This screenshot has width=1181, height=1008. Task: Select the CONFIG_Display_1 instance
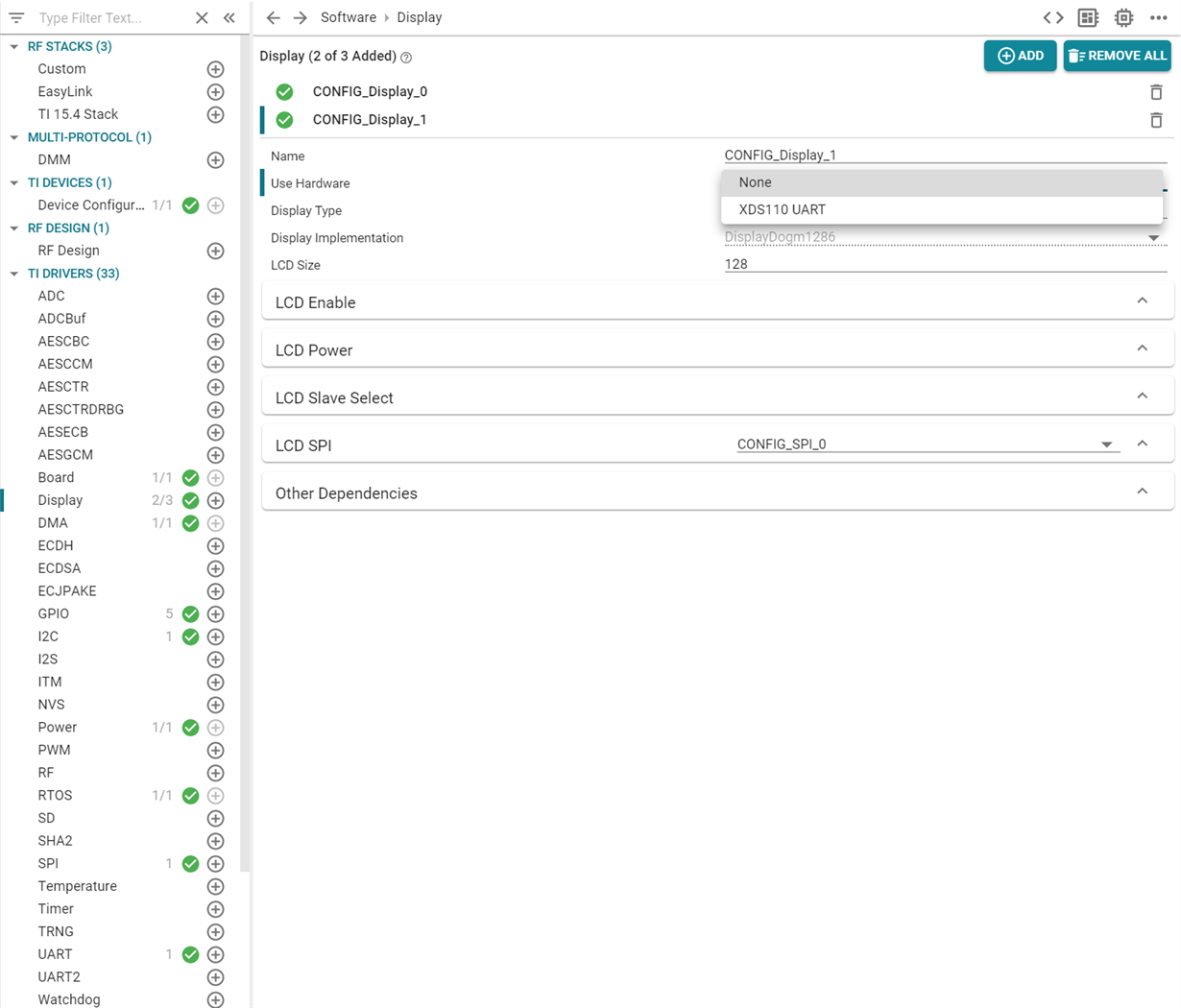[x=370, y=120]
